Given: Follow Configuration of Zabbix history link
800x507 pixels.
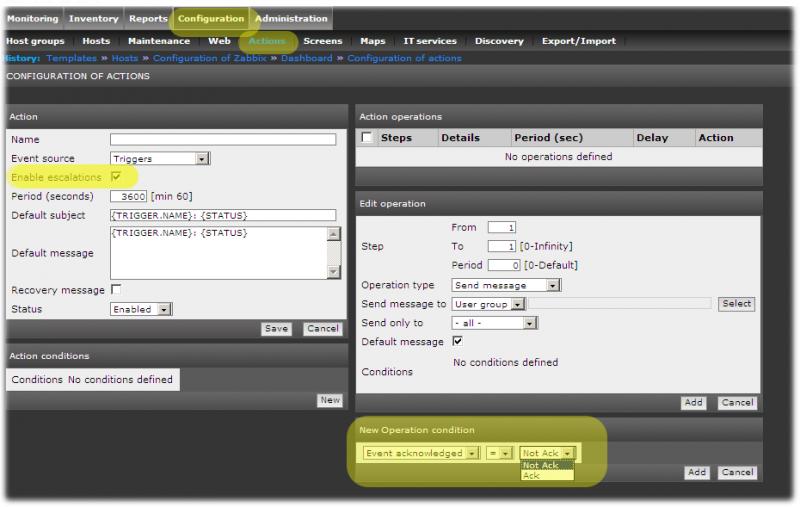Looking at the screenshot, I should 210,58.
